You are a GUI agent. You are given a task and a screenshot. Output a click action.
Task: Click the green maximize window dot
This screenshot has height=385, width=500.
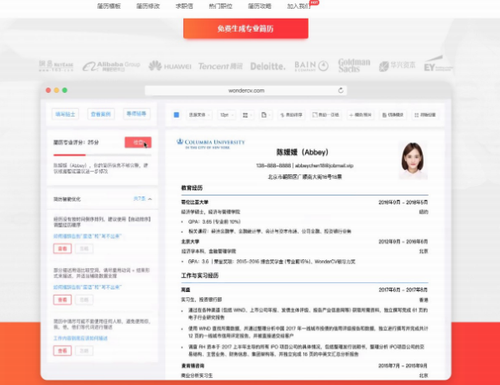pos(65,90)
